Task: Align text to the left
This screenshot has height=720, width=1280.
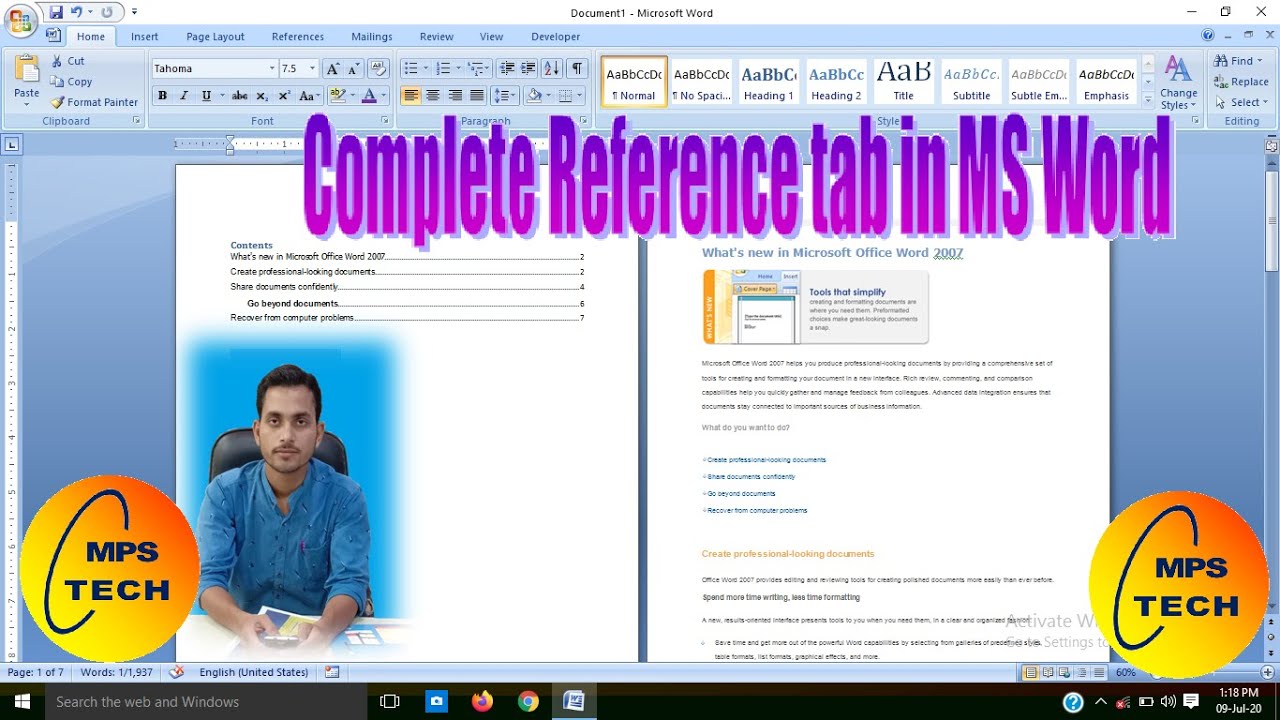Action: [x=411, y=96]
